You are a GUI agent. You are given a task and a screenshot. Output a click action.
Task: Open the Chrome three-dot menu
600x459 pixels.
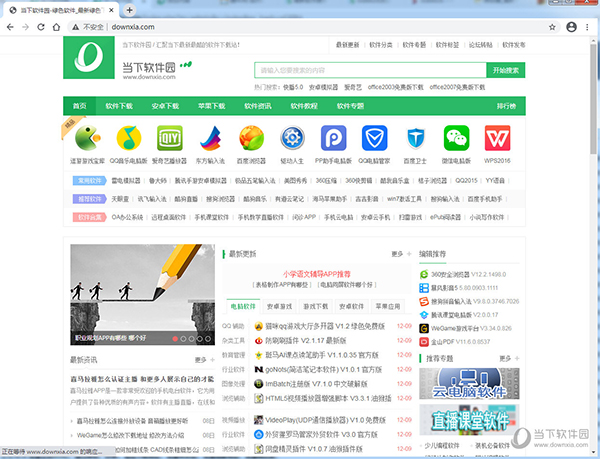pyautogui.click(x=582, y=27)
